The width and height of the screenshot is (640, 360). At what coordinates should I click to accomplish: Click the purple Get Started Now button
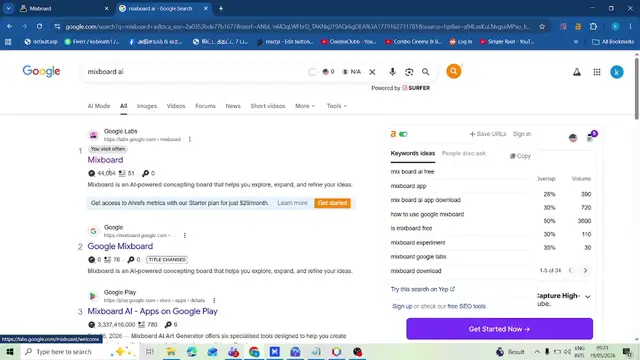tap(499, 329)
